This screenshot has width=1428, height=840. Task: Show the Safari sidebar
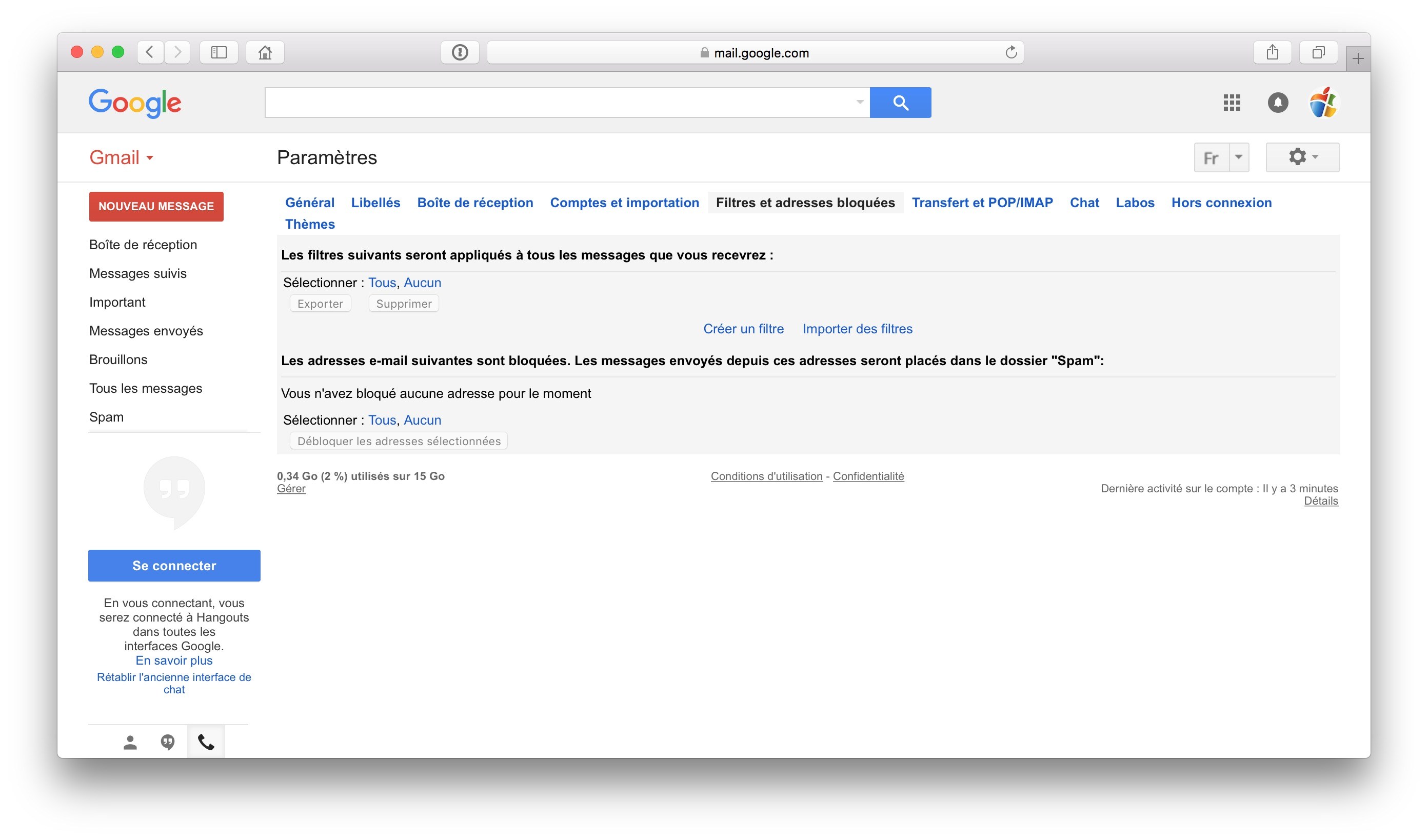pos(219,52)
